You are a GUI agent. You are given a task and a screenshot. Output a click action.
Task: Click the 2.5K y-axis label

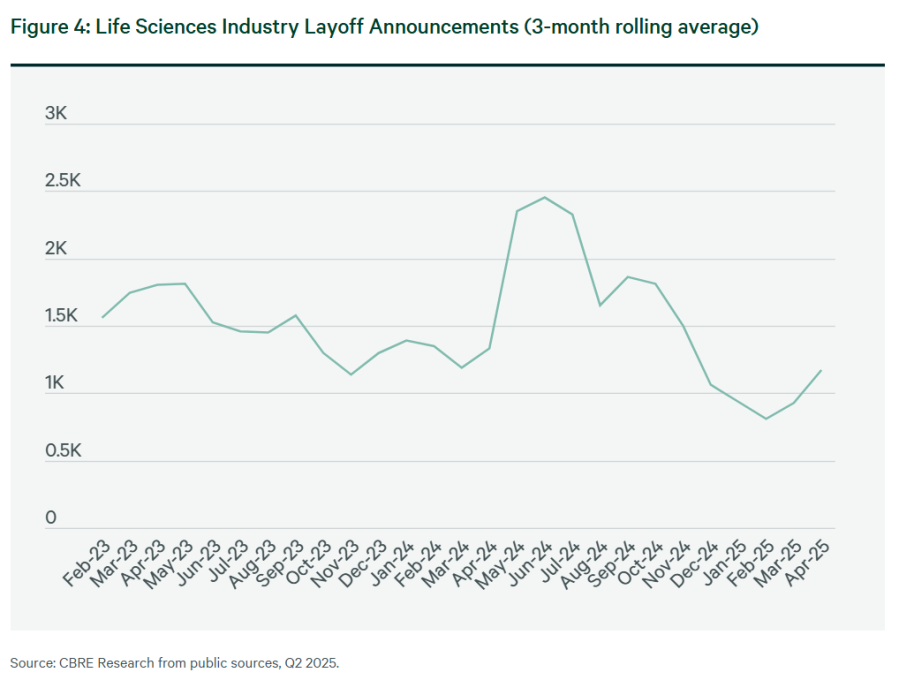click(x=62, y=181)
